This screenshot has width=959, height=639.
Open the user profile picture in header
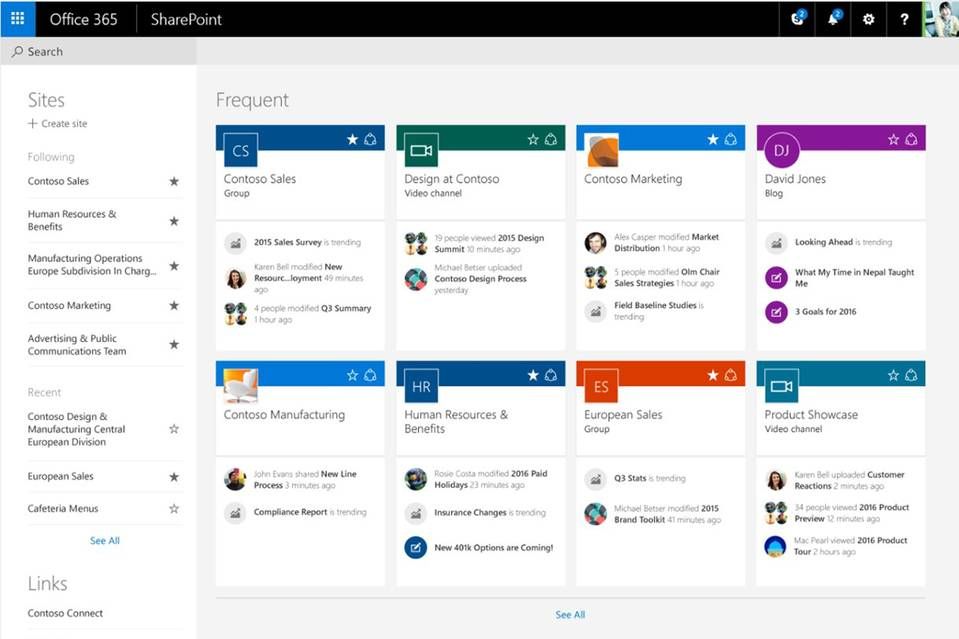[940, 19]
